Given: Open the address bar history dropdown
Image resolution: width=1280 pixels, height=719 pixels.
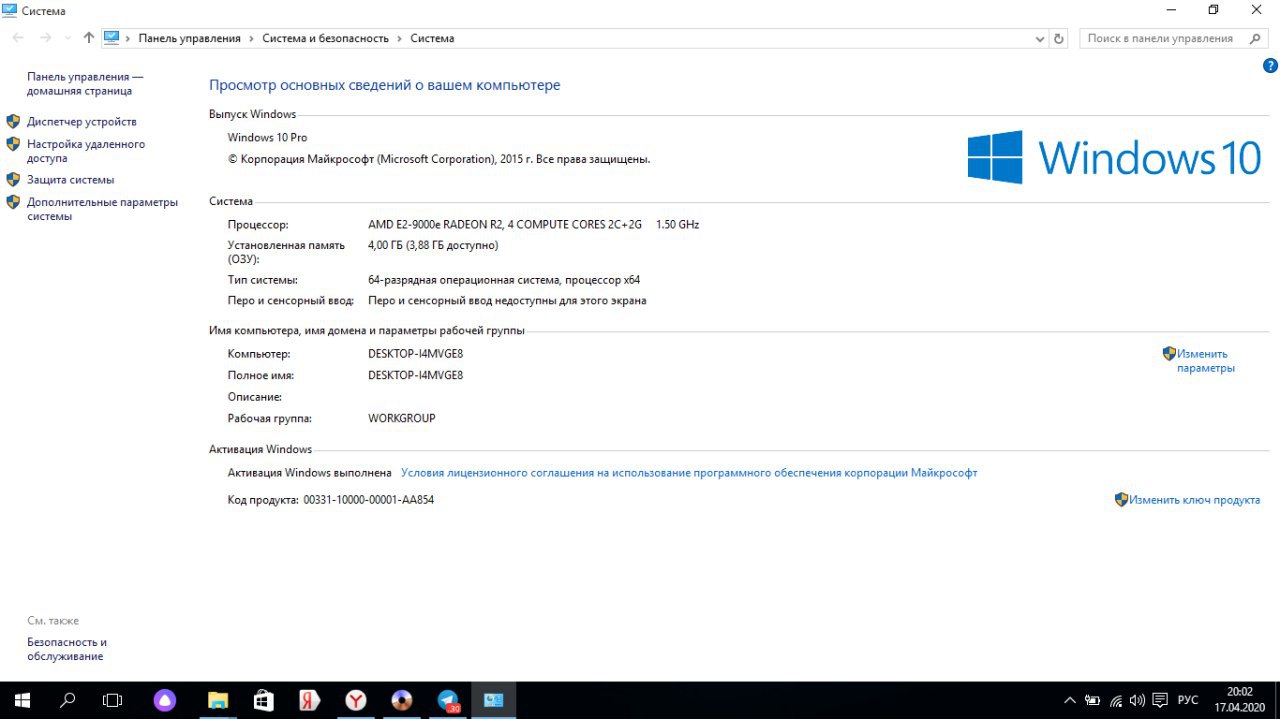Looking at the screenshot, I should click(1040, 38).
